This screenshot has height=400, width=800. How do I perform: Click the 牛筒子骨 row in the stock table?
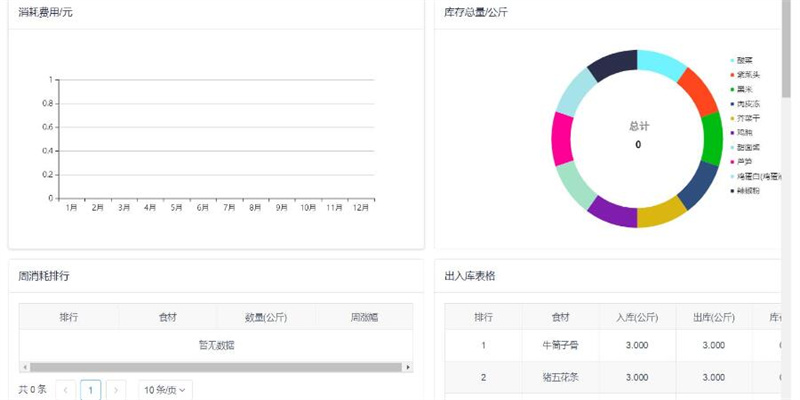[x=560, y=346]
